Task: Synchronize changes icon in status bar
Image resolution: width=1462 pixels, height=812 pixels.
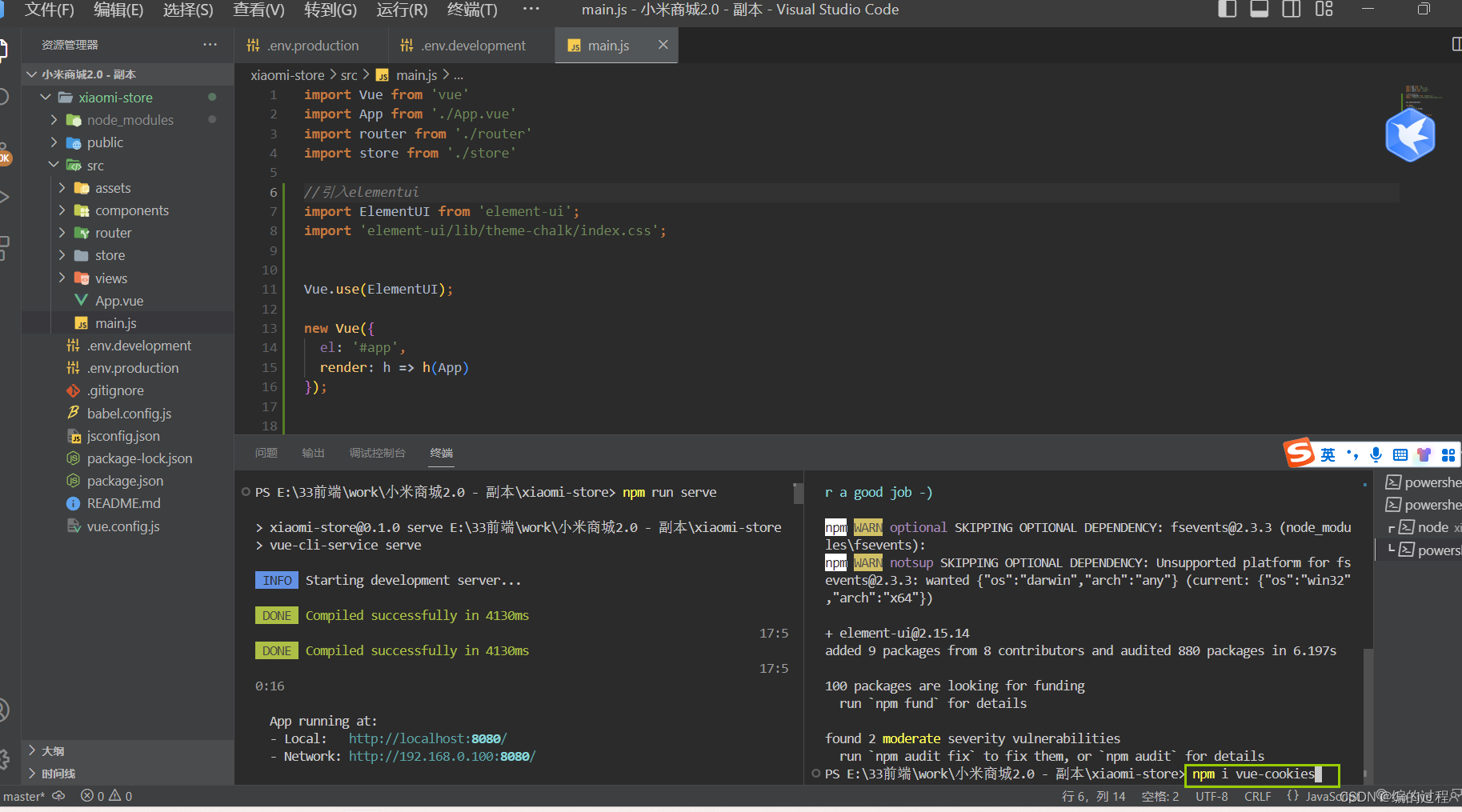Action: pyautogui.click(x=58, y=796)
